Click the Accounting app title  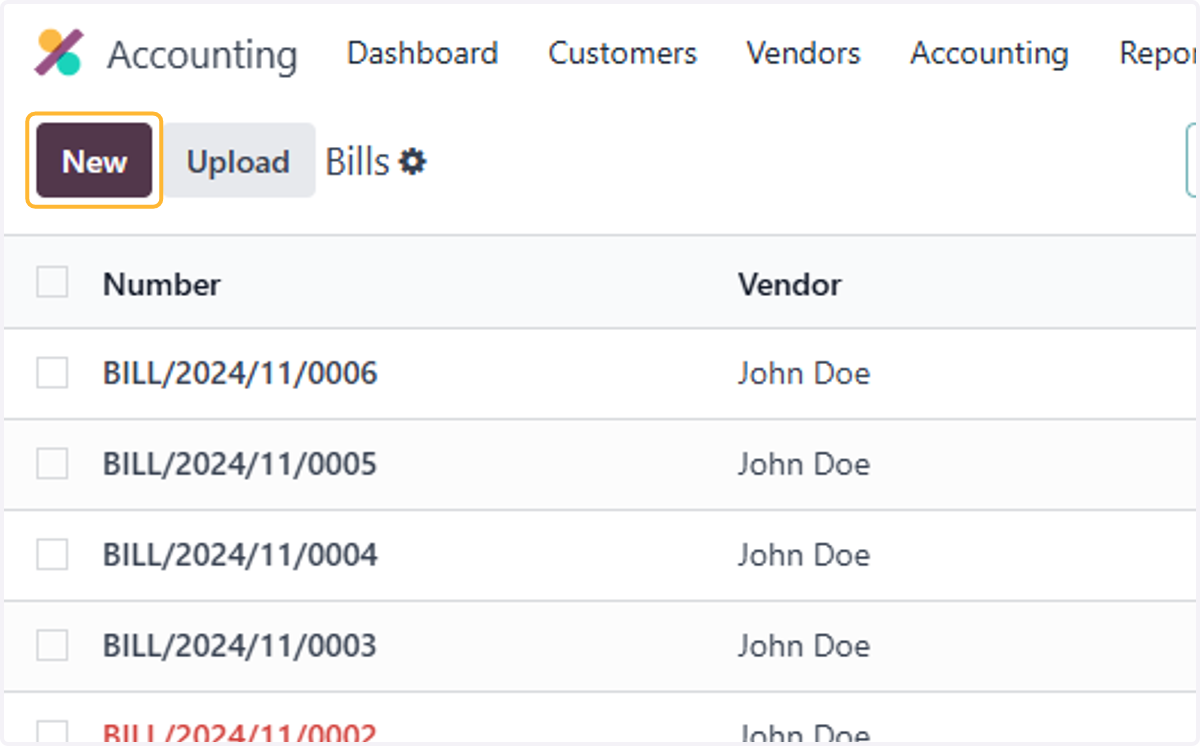tap(202, 55)
